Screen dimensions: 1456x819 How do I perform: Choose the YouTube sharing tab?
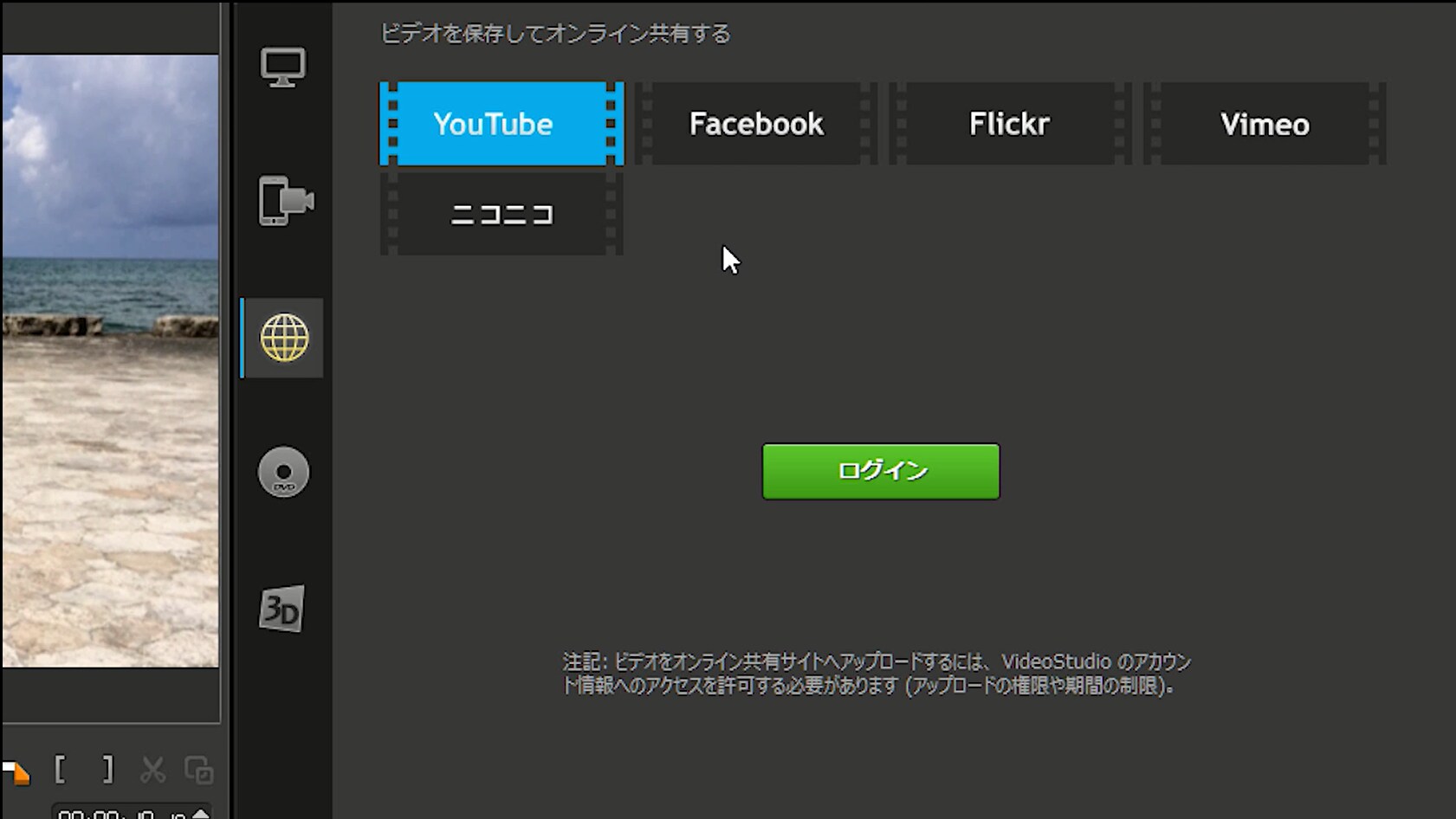pyautogui.click(x=502, y=124)
